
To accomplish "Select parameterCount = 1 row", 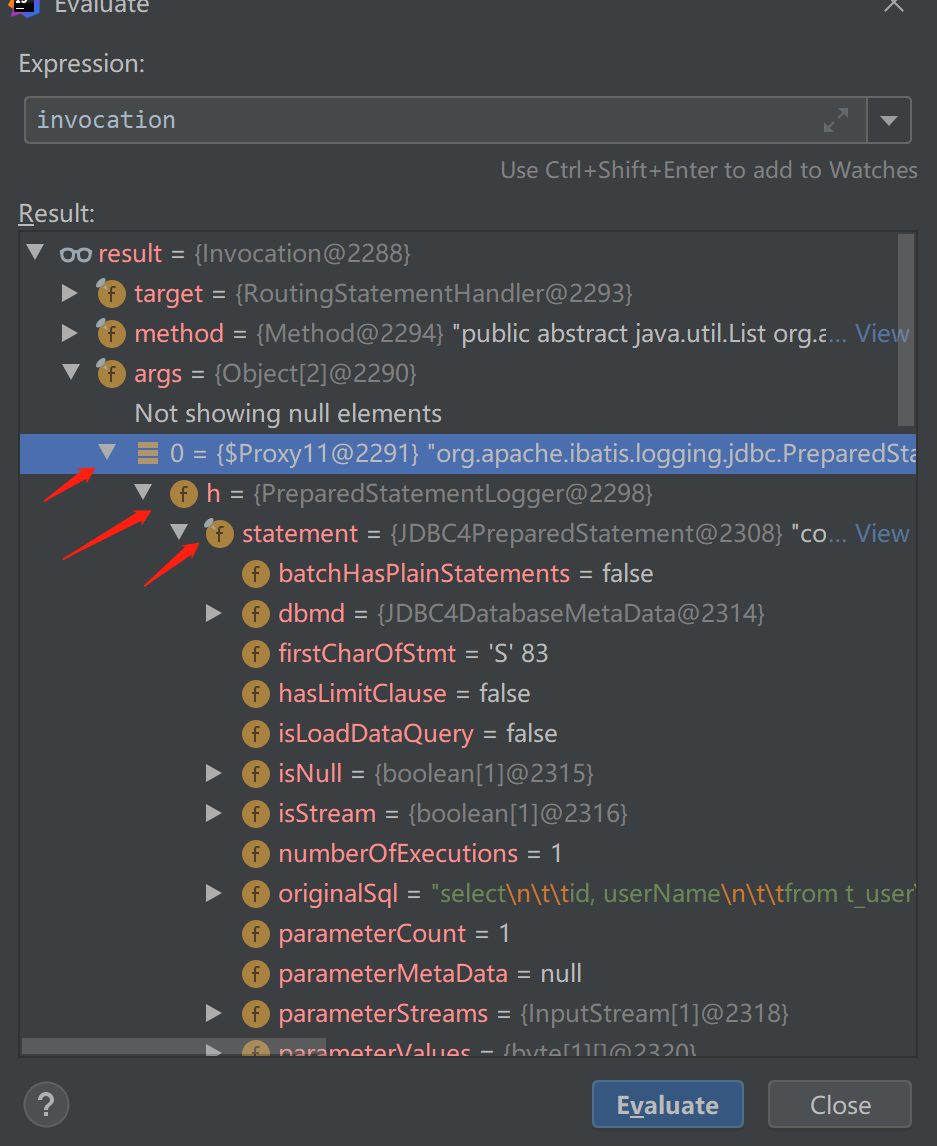I will [468, 933].
